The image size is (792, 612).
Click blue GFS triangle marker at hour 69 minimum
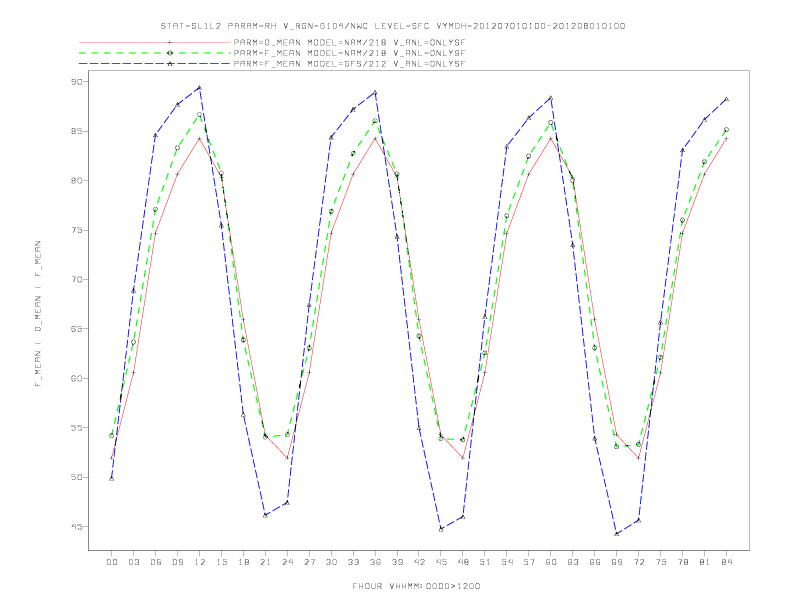pyautogui.click(x=617, y=534)
